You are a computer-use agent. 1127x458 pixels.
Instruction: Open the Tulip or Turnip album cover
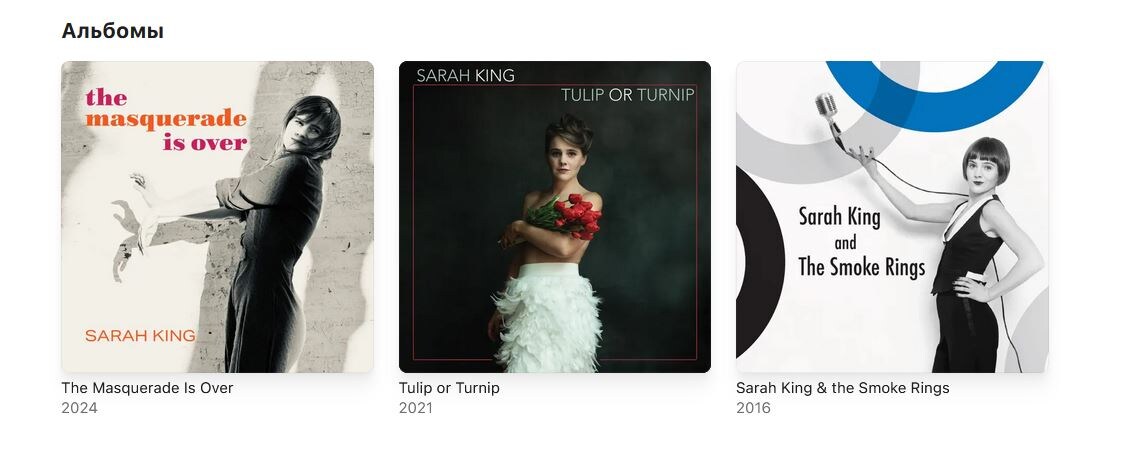coord(555,216)
